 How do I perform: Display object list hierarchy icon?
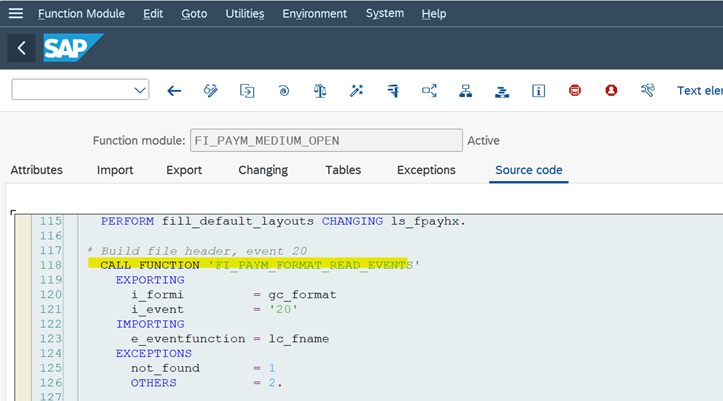click(x=466, y=91)
